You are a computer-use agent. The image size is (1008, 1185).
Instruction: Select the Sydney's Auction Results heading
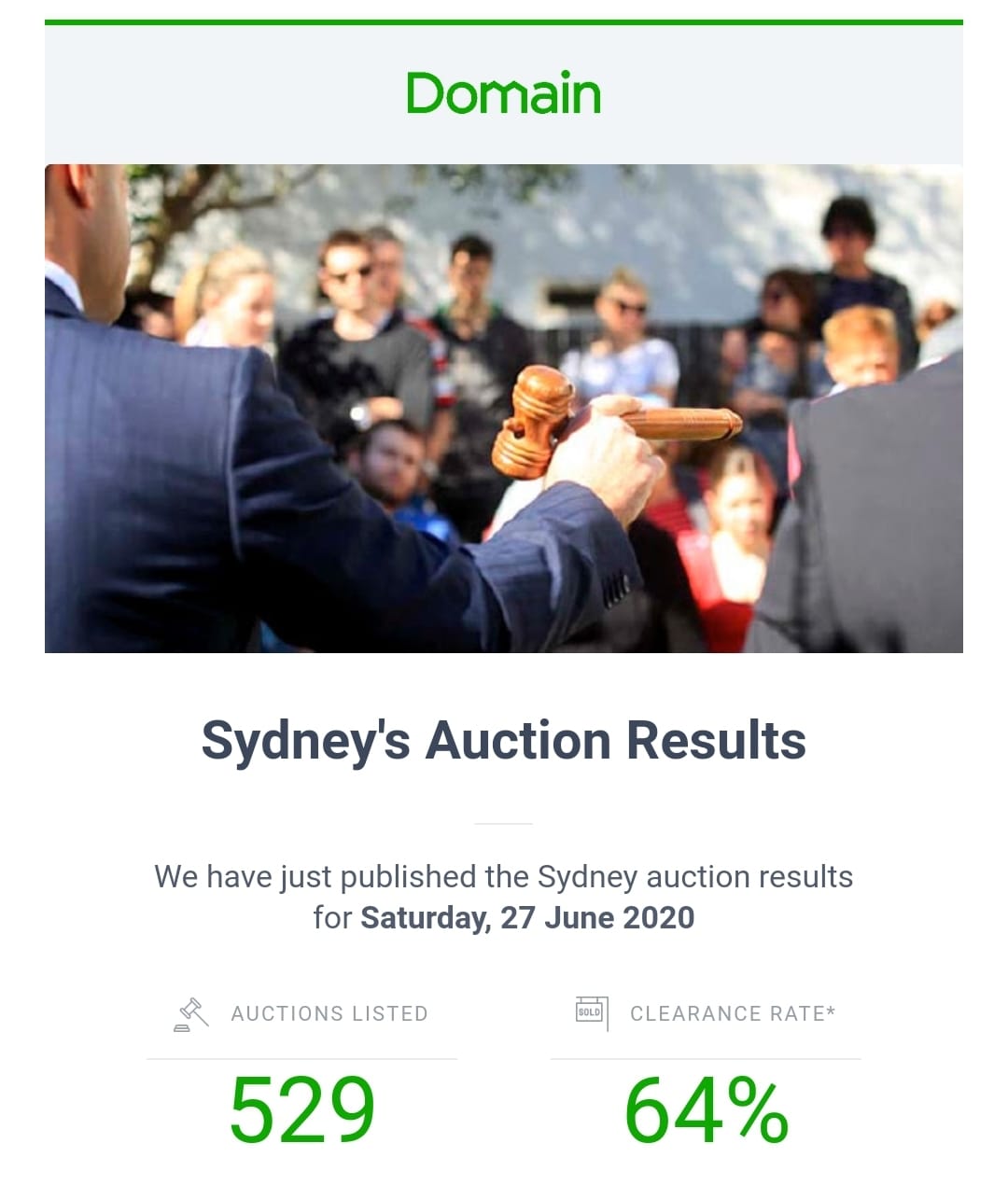[x=504, y=742]
